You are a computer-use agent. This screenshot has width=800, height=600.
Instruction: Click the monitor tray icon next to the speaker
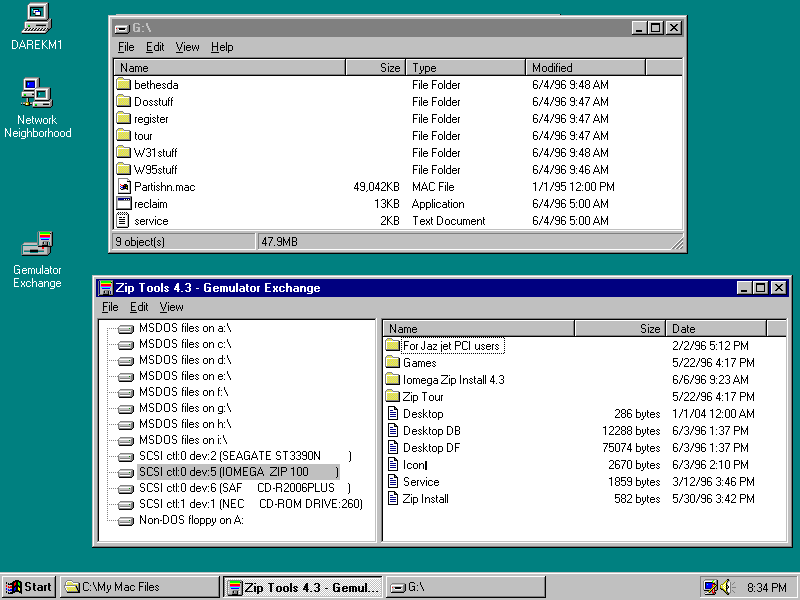710,587
